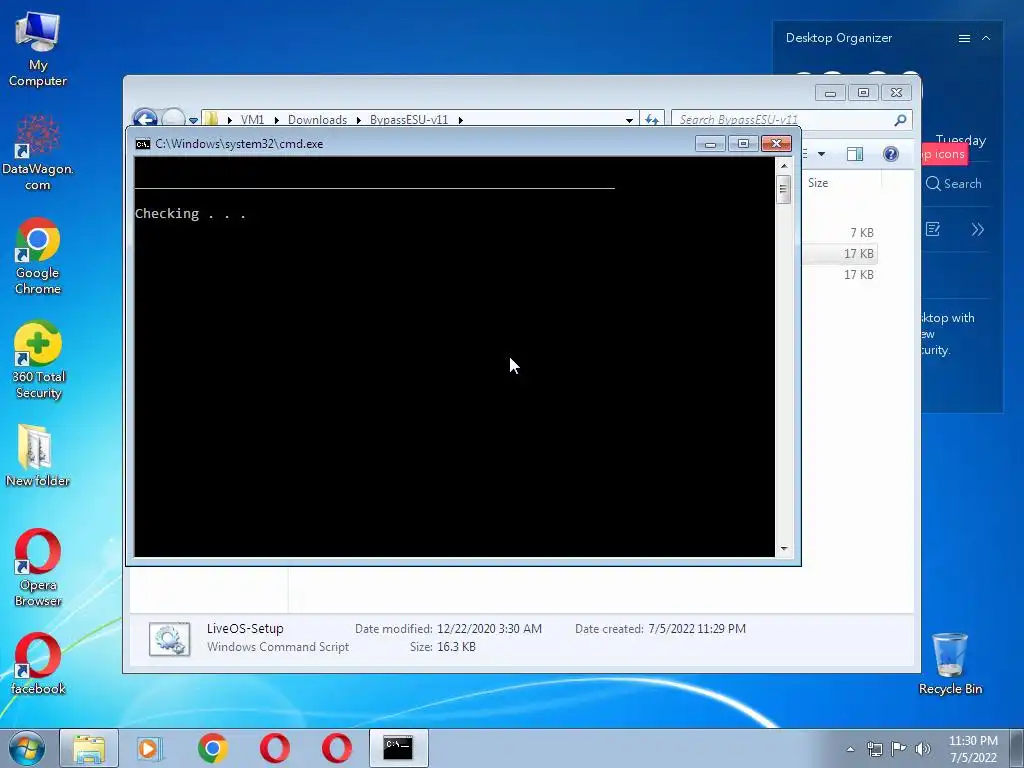Select BypassESU-v11 in the address path
Viewport: 1024px width, 768px height.
tap(409, 120)
